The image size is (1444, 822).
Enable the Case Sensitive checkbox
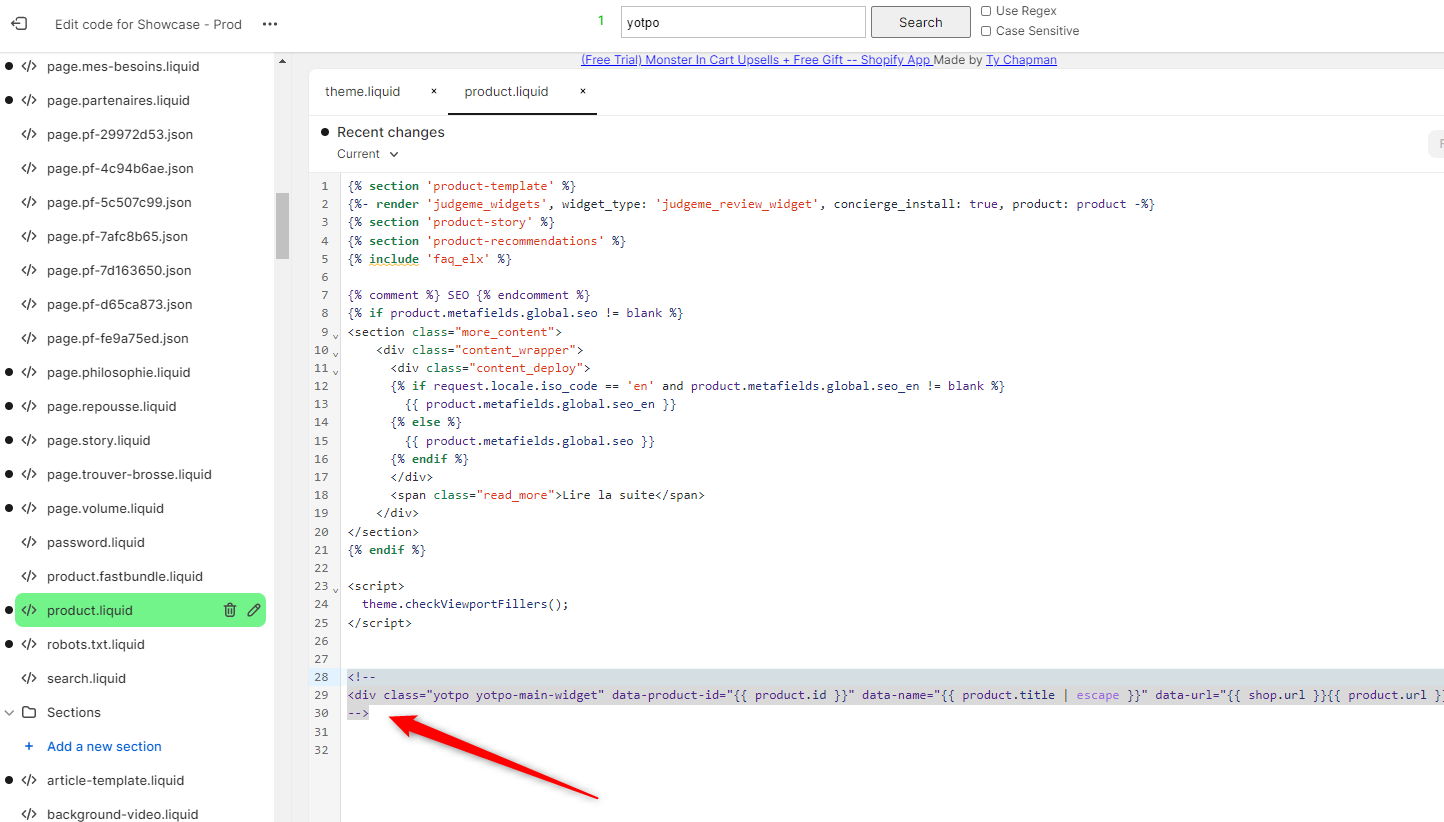coord(986,31)
